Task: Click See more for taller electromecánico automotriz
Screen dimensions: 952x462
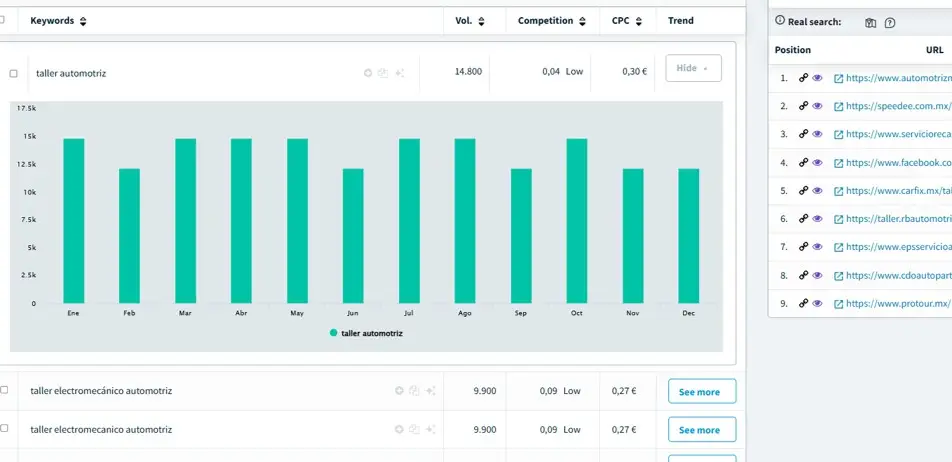Action: click(701, 392)
